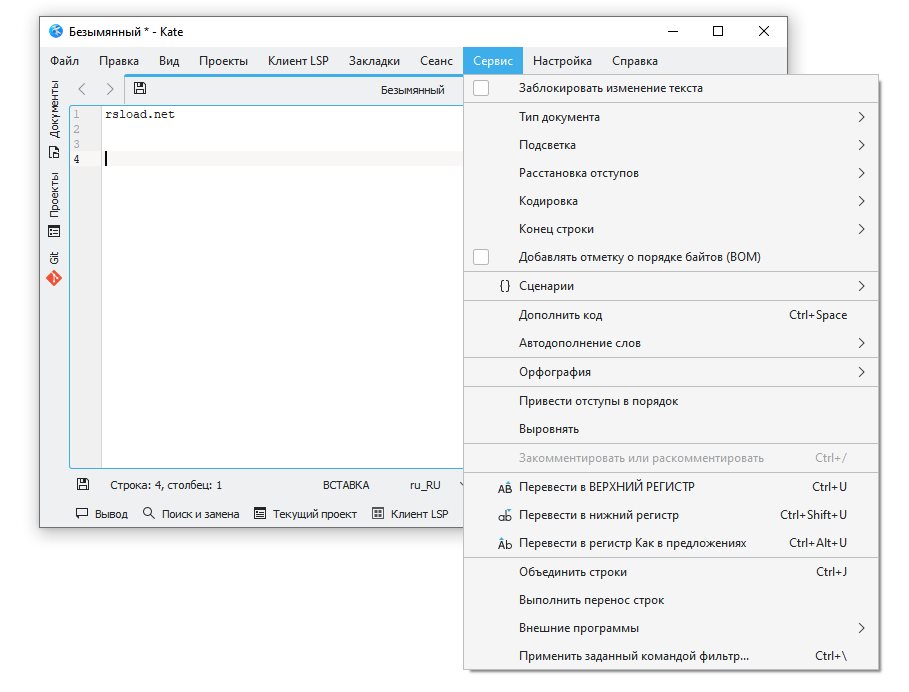Screen dimensions: 909x692
Task: Expand the Конец строки submenu
Action: pyautogui.click(x=671, y=229)
